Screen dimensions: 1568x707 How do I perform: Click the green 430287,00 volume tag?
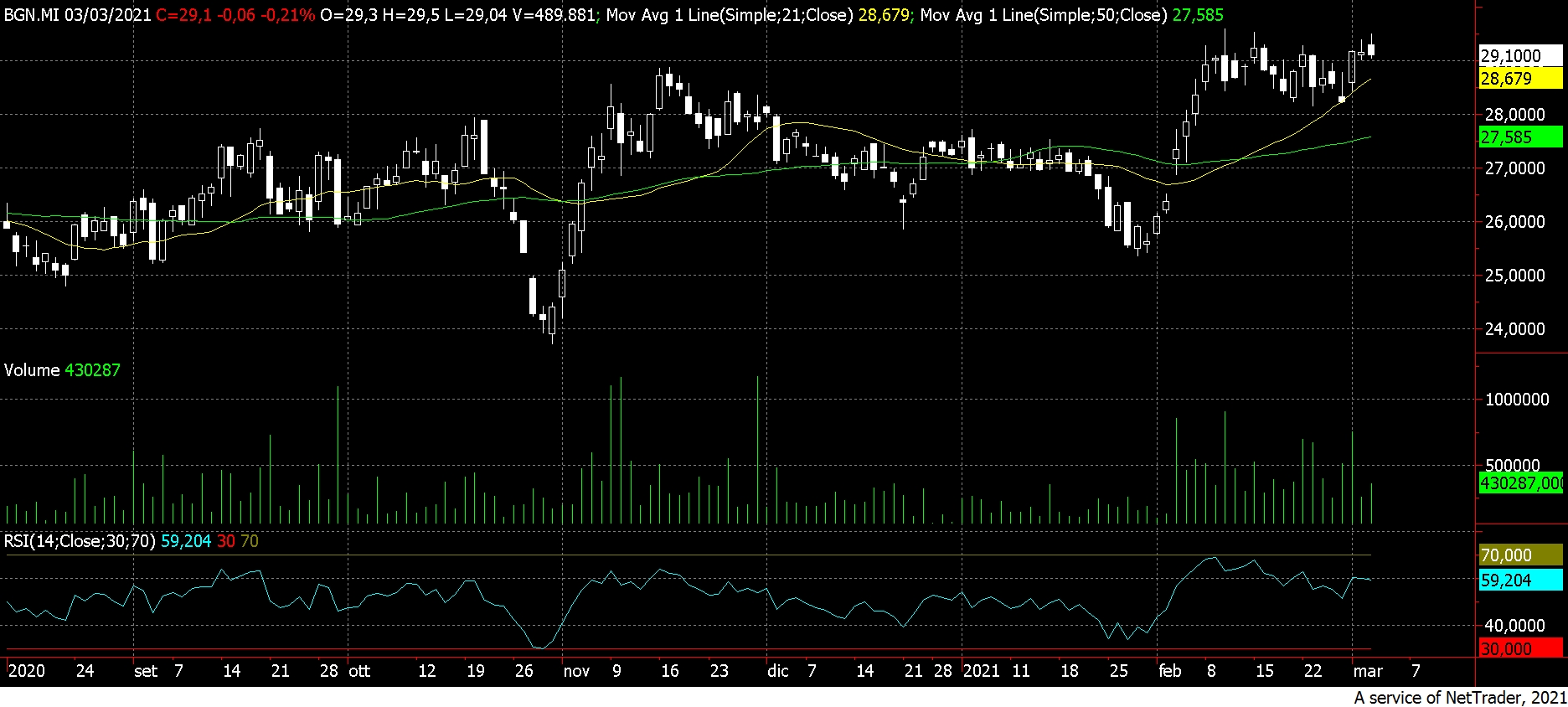[1521, 483]
